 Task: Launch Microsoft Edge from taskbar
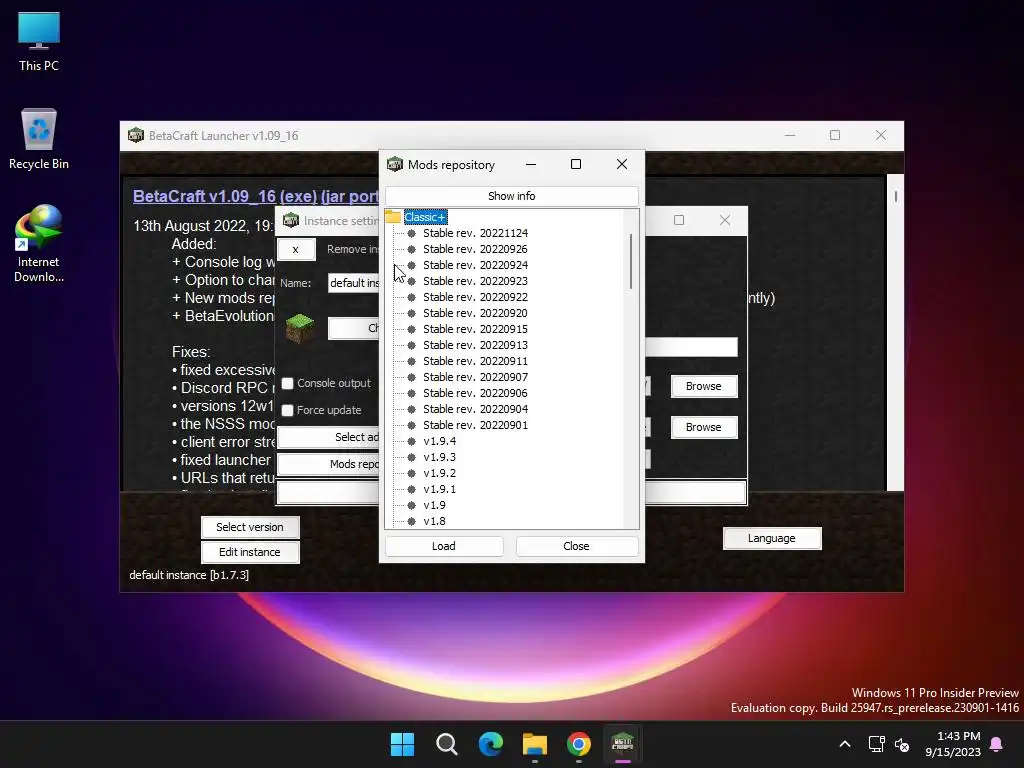coord(490,744)
